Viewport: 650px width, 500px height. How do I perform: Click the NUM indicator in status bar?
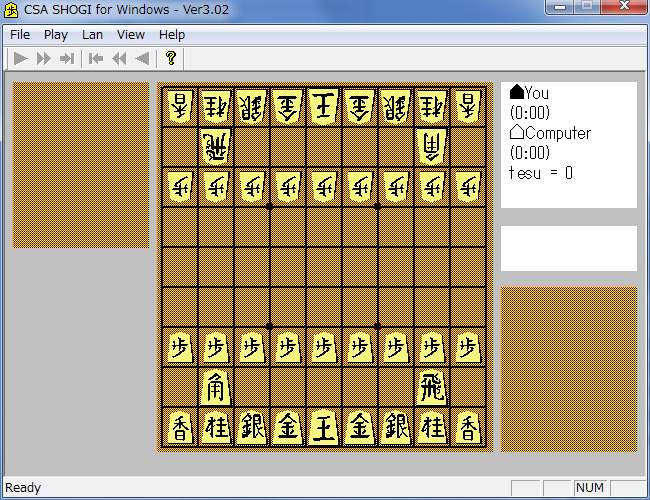[589, 488]
